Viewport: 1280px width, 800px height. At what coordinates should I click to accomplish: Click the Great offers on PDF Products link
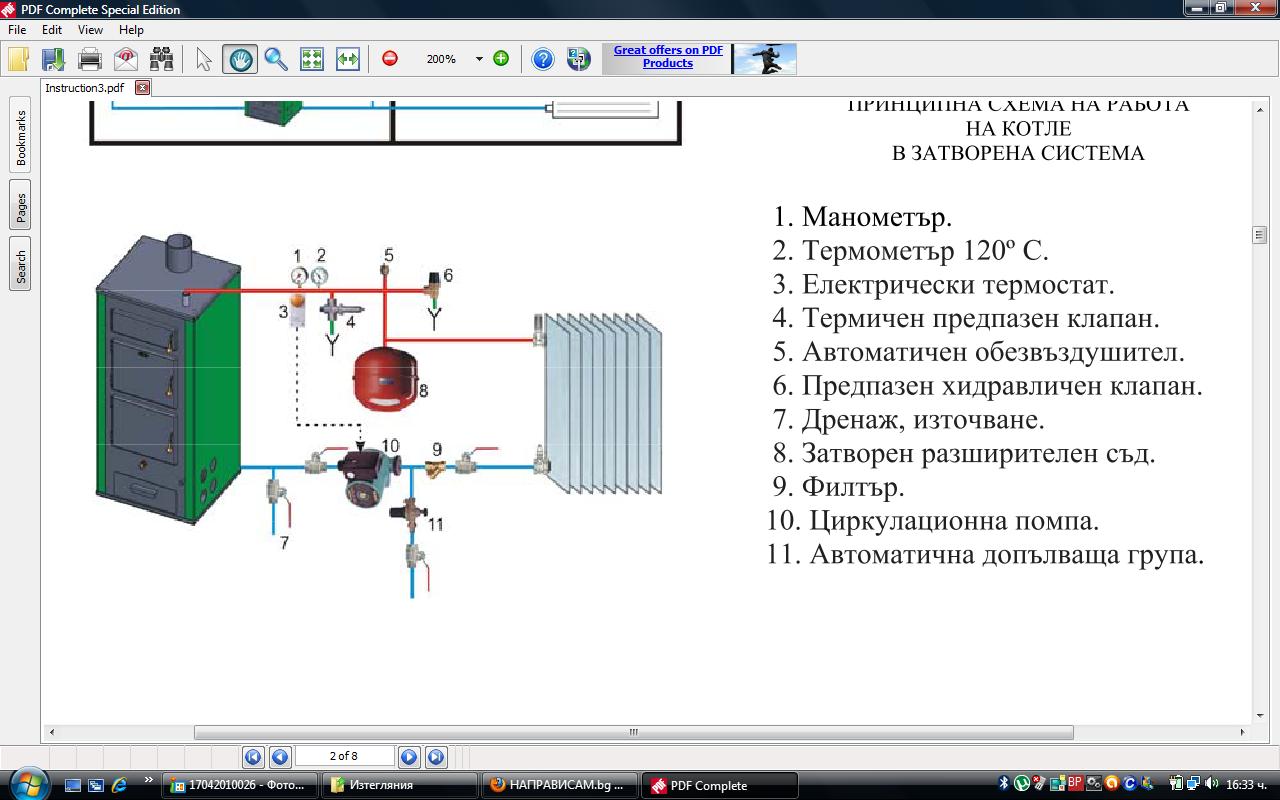(x=668, y=56)
